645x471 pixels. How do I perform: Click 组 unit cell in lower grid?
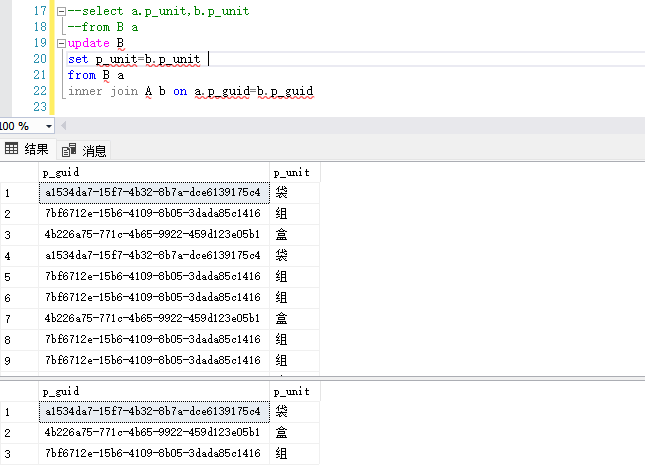point(295,453)
